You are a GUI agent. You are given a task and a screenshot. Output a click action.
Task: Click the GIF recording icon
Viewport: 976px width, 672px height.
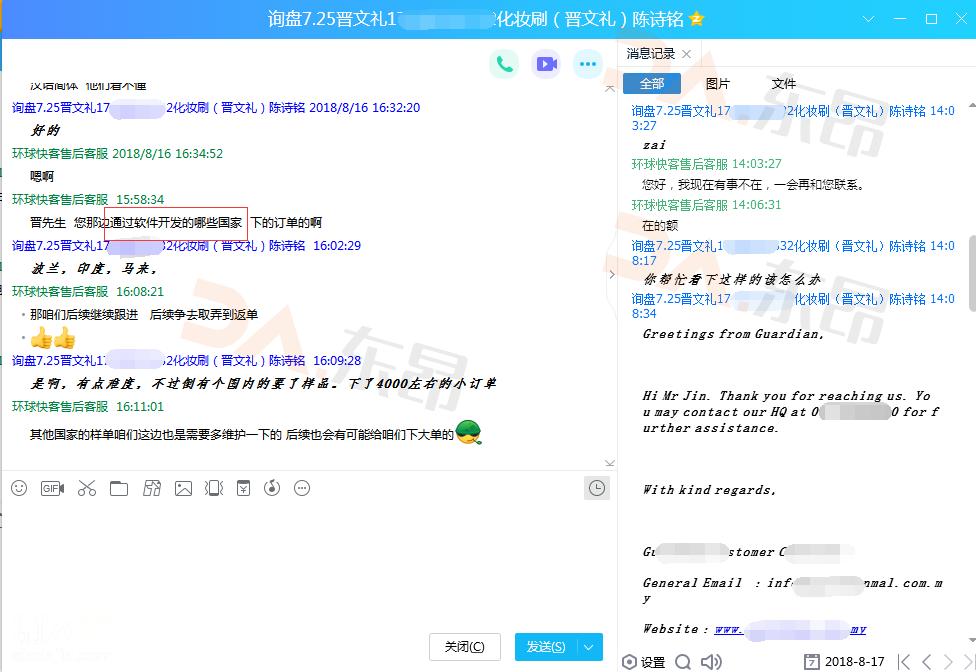pos(52,488)
